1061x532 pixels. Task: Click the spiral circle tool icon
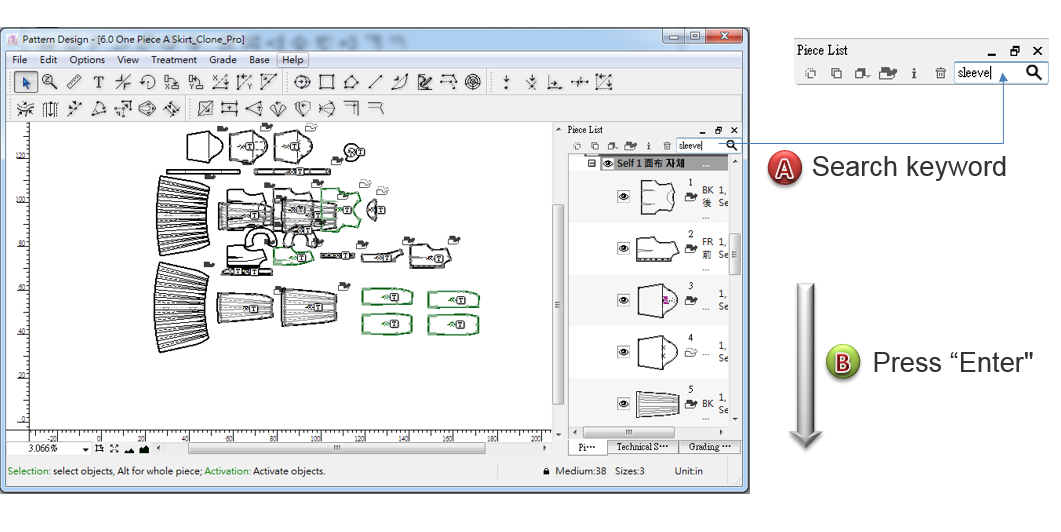(x=473, y=82)
